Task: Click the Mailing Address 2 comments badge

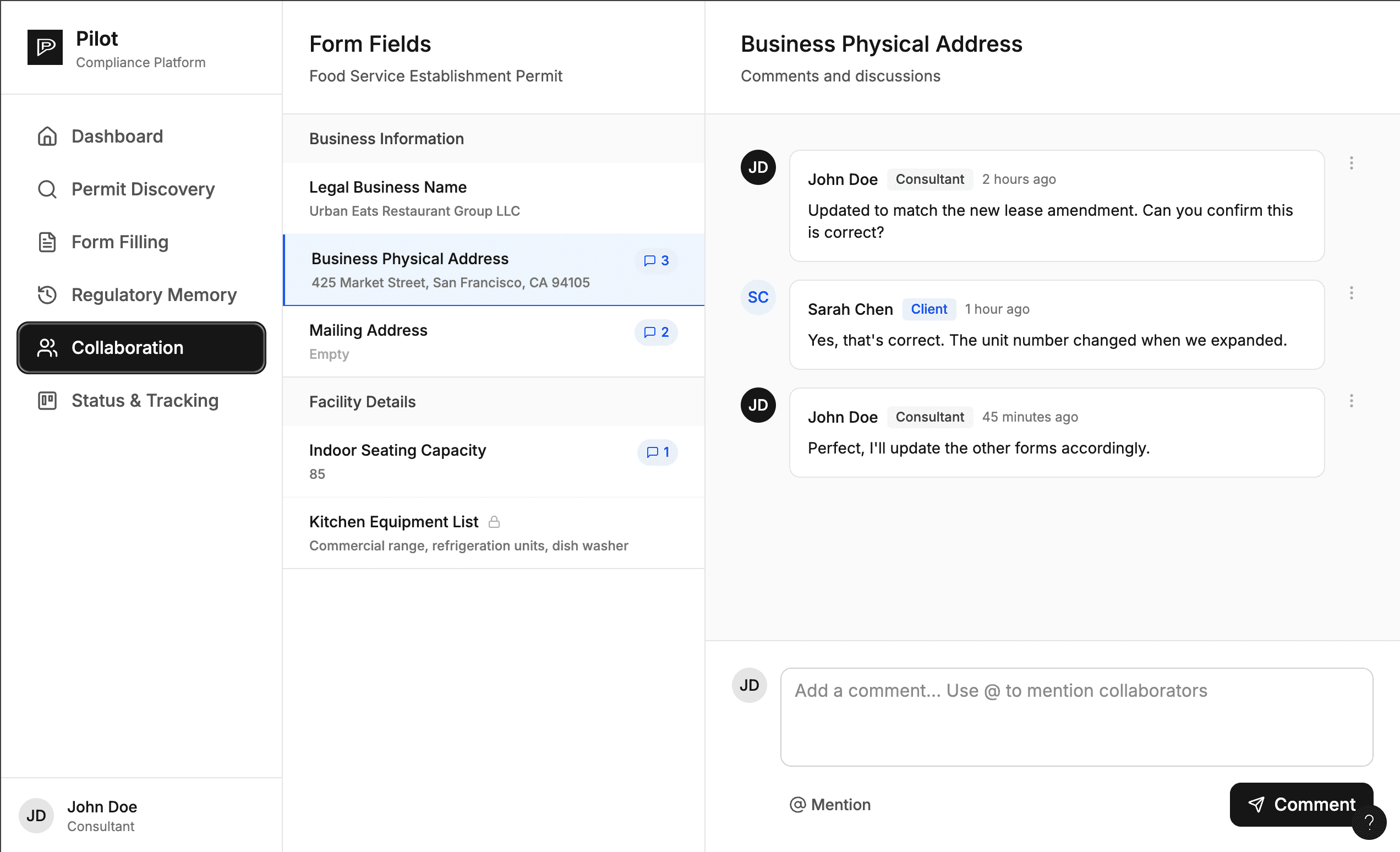Action: click(656, 332)
